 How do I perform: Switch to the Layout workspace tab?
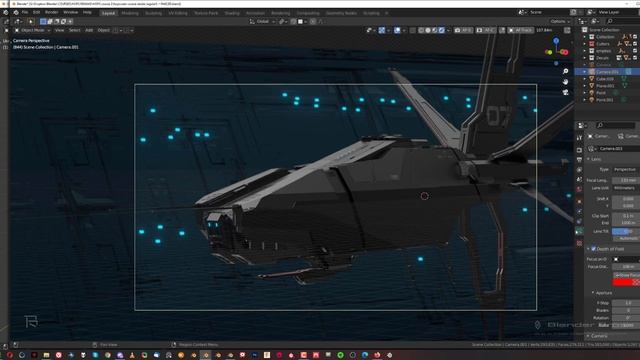(109, 13)
